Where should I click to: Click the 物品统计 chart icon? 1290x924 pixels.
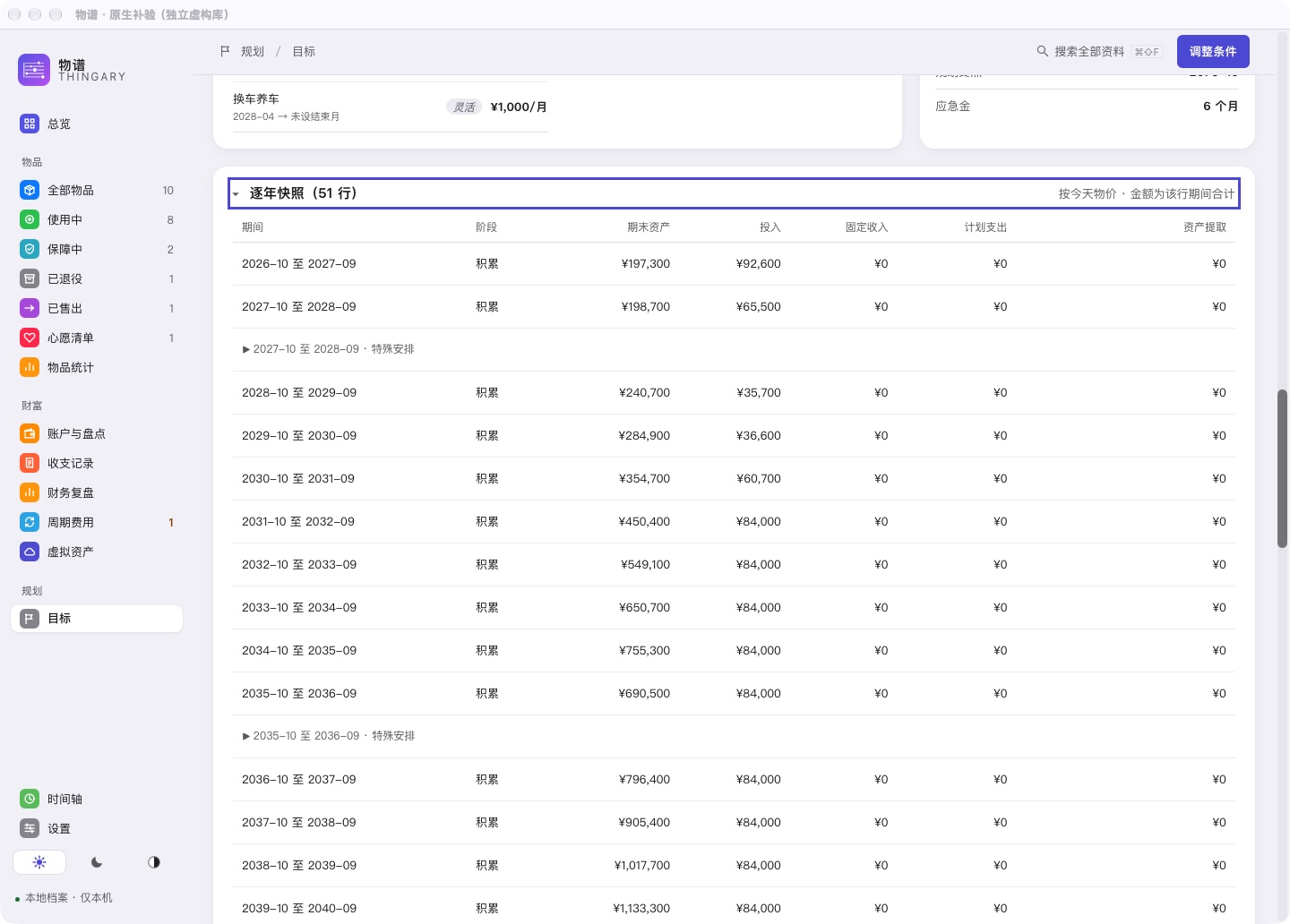(30, 367)
